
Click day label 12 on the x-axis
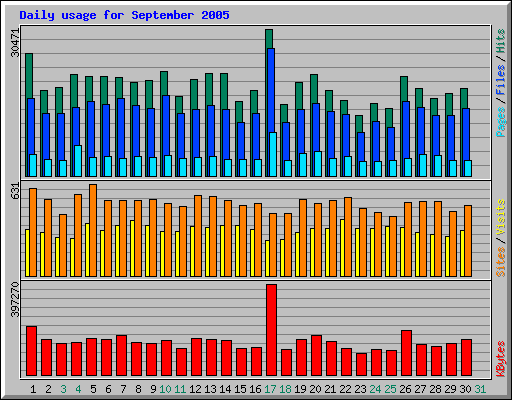point(195,389)
